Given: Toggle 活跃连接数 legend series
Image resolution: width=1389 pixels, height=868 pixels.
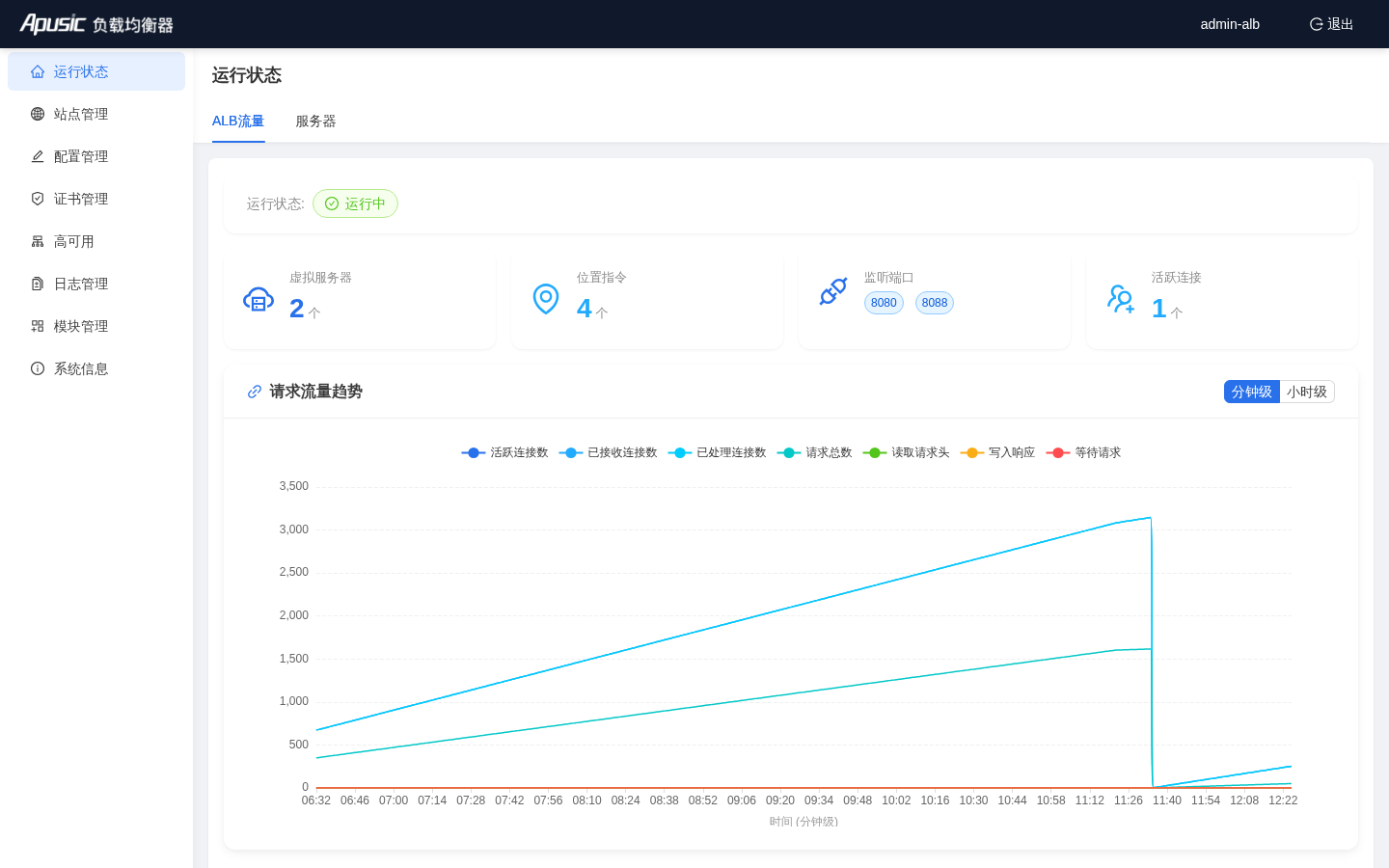Looking at the screenshot, I should pos(504,452).
